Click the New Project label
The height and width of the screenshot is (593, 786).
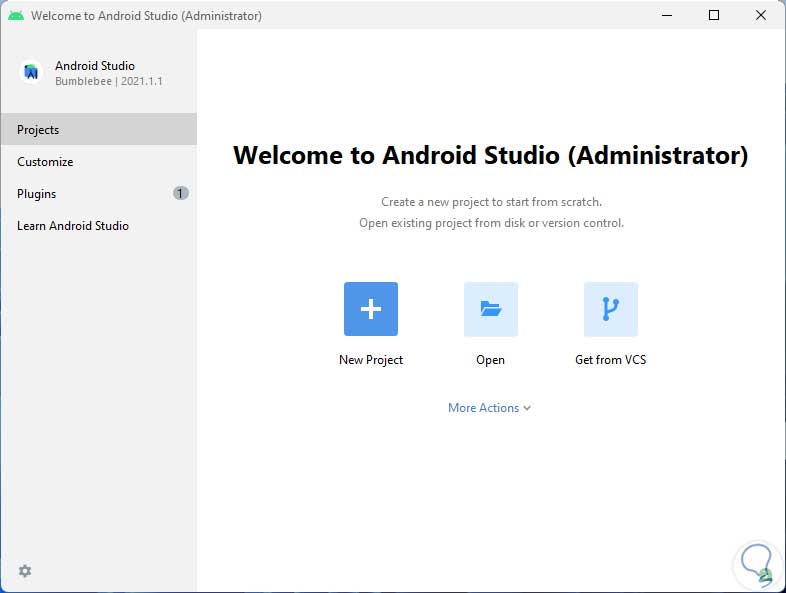pos(371,360)
